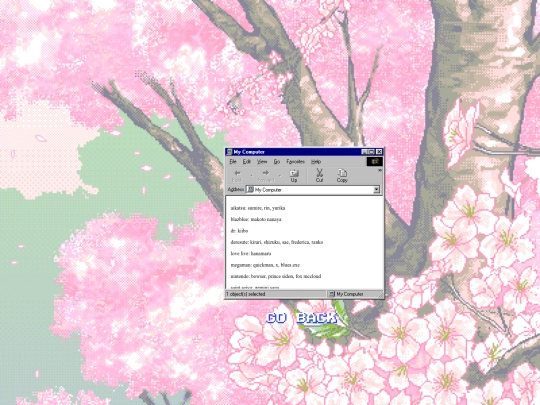This screenshot has width=540, height=405.
Task: Click the 'aikatsu' list line
Action: [x=258, y=208]
